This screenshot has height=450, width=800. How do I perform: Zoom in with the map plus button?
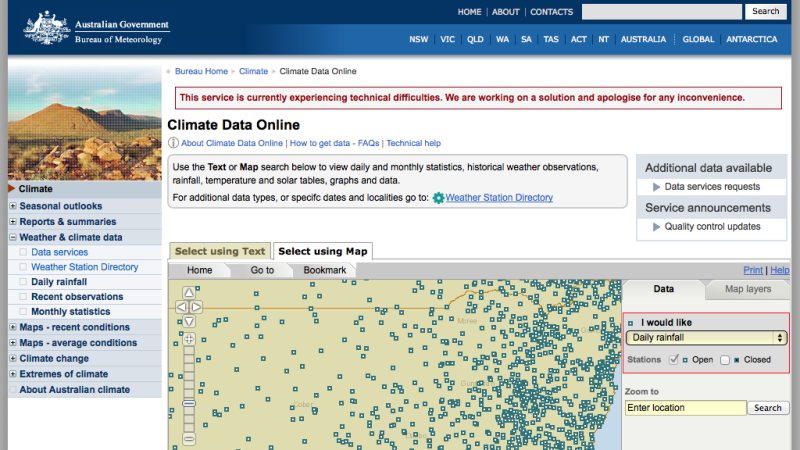189,339
